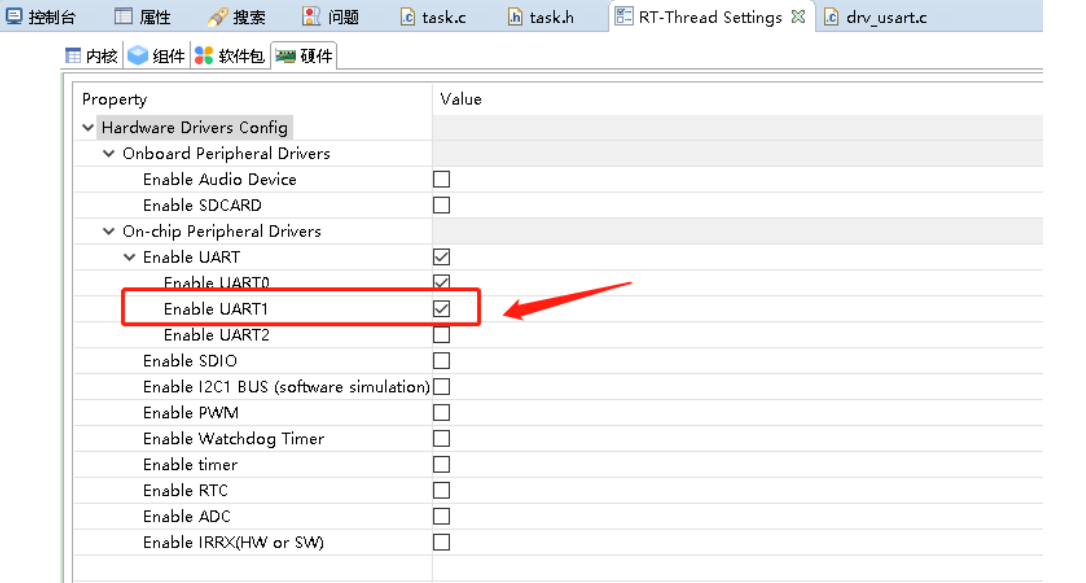Select the Enable Watchdog Timer label

click(x=233, y=438)
